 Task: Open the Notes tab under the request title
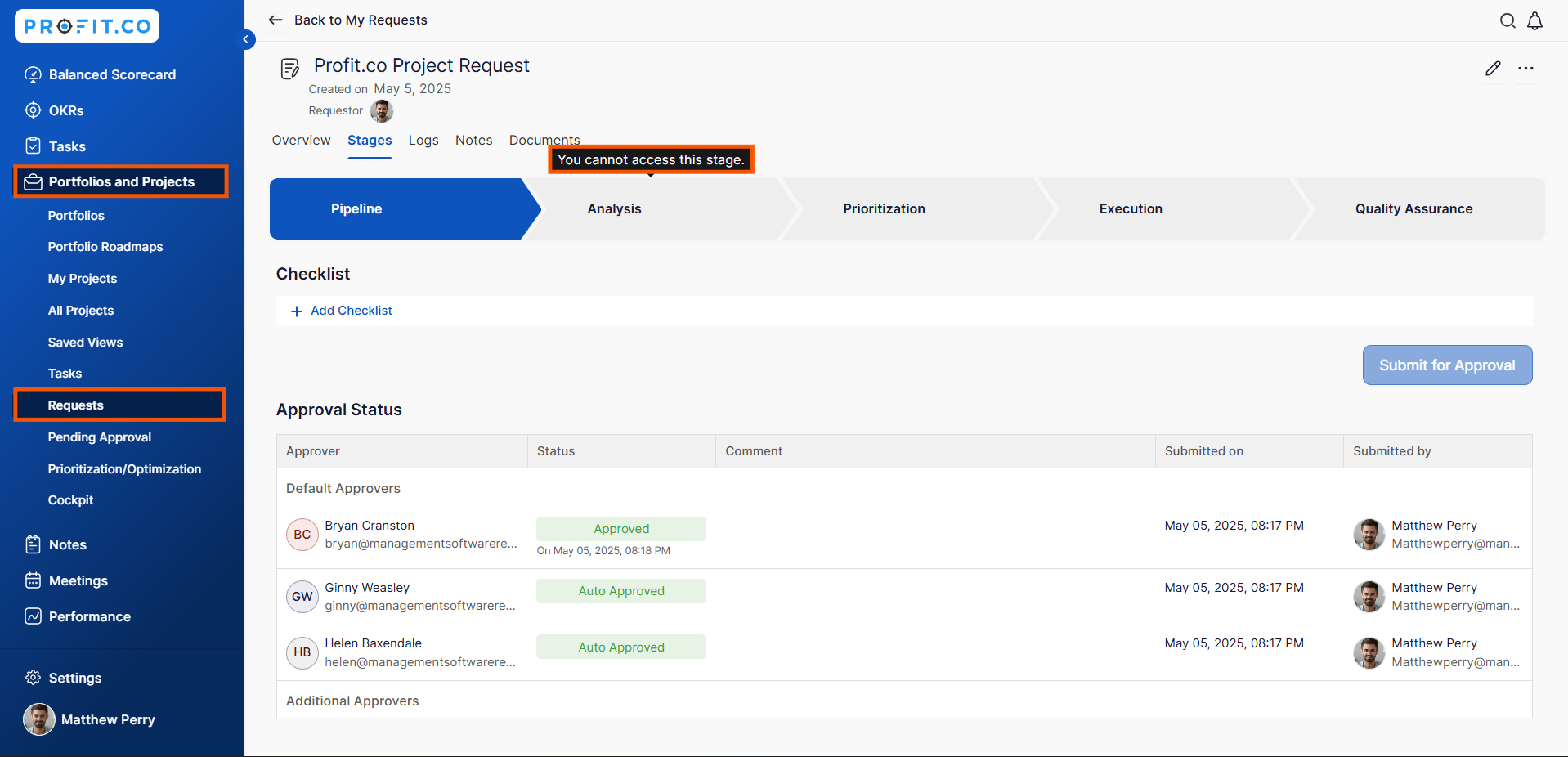tap(473, 140)
